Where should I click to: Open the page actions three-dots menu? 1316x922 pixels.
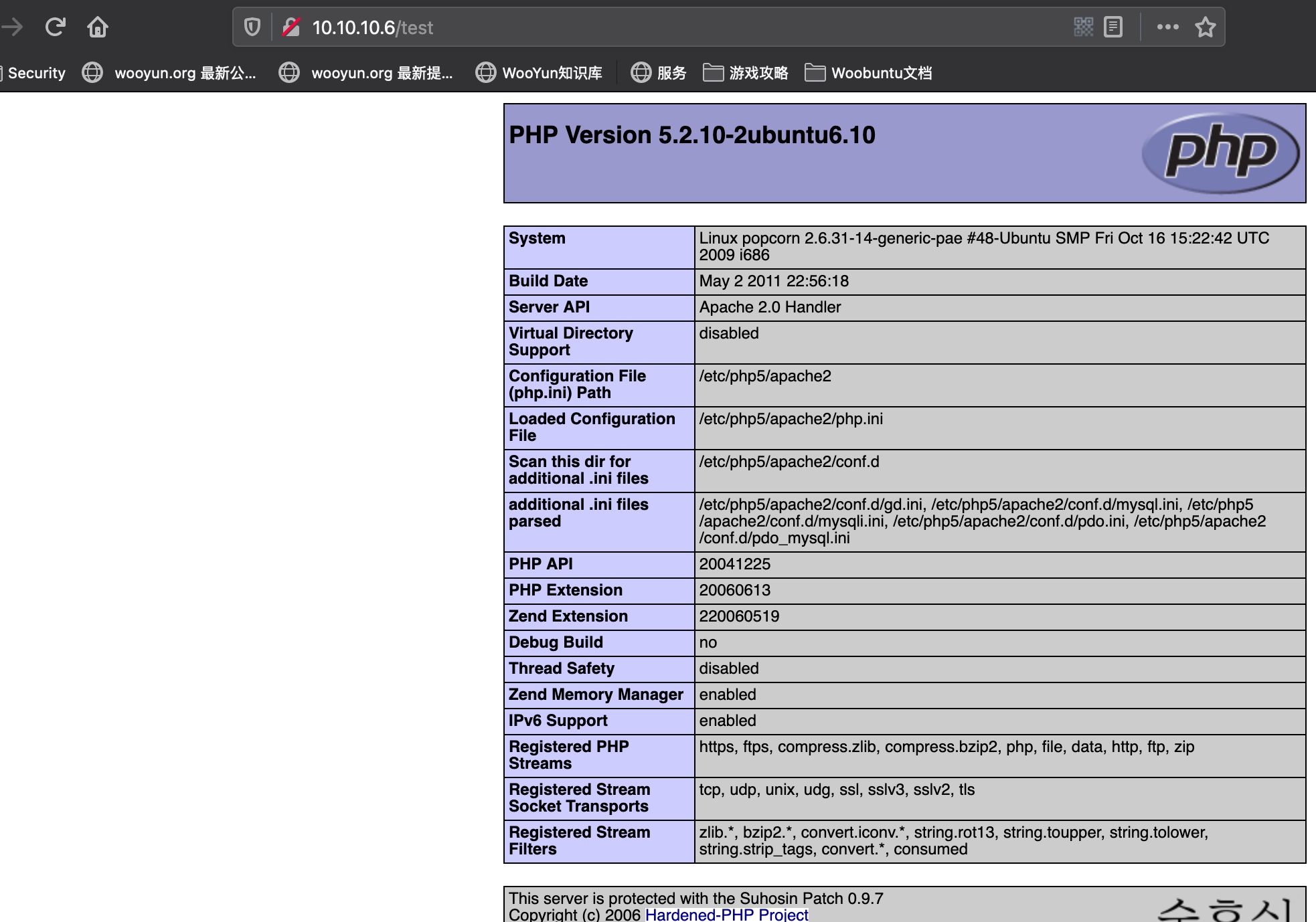(x=1167, y=27)
